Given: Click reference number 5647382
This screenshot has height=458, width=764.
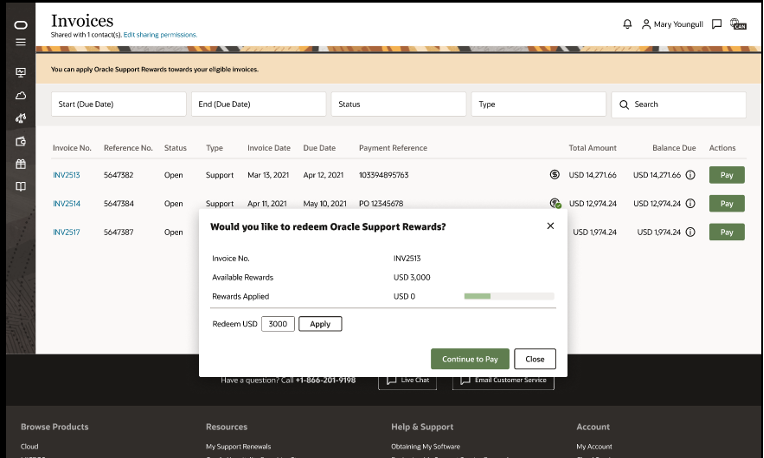Looking at the screenshot, I should pyautogui.click(x=118, y=175).
